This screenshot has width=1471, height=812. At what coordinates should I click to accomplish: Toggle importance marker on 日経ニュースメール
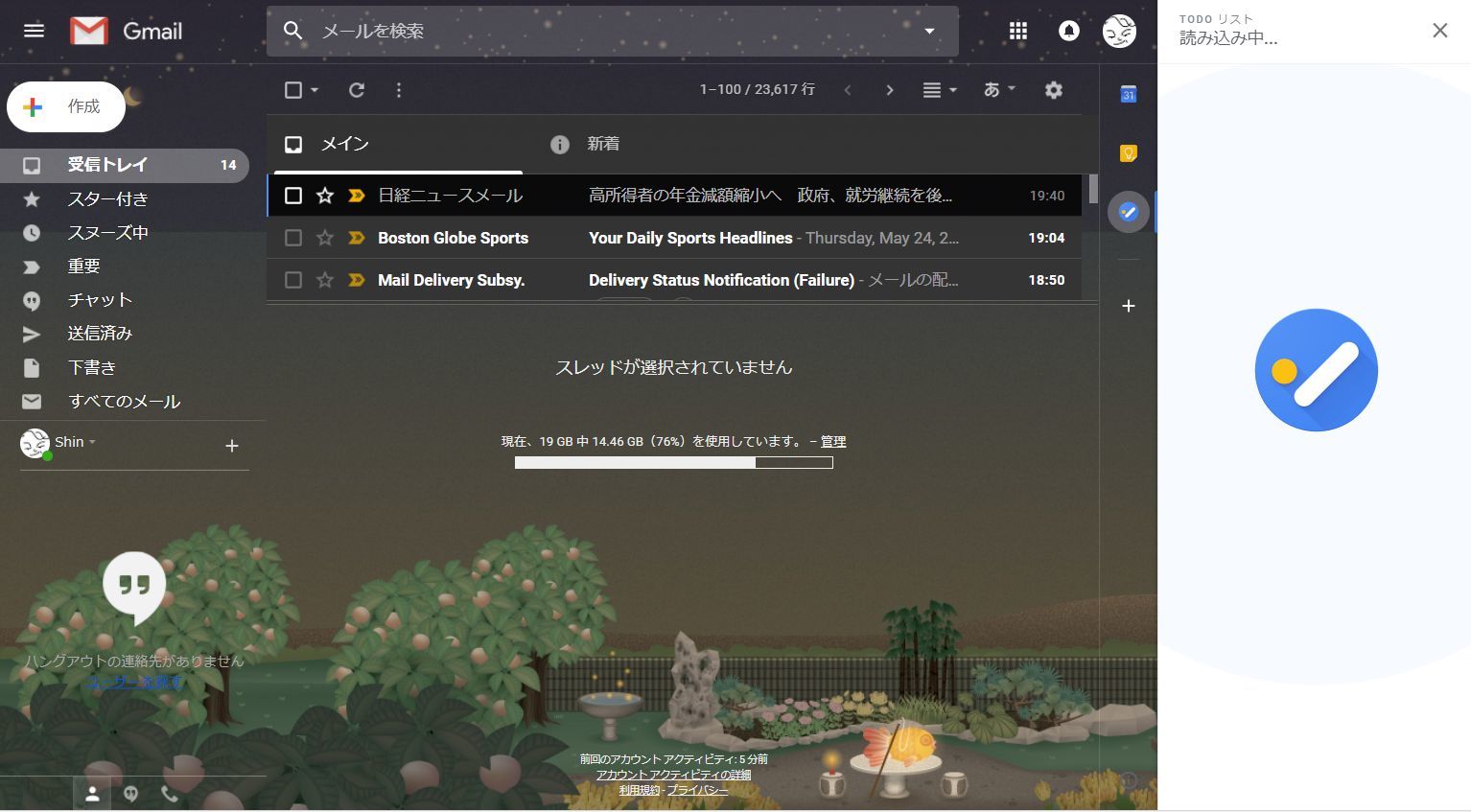tap(357, 196)
